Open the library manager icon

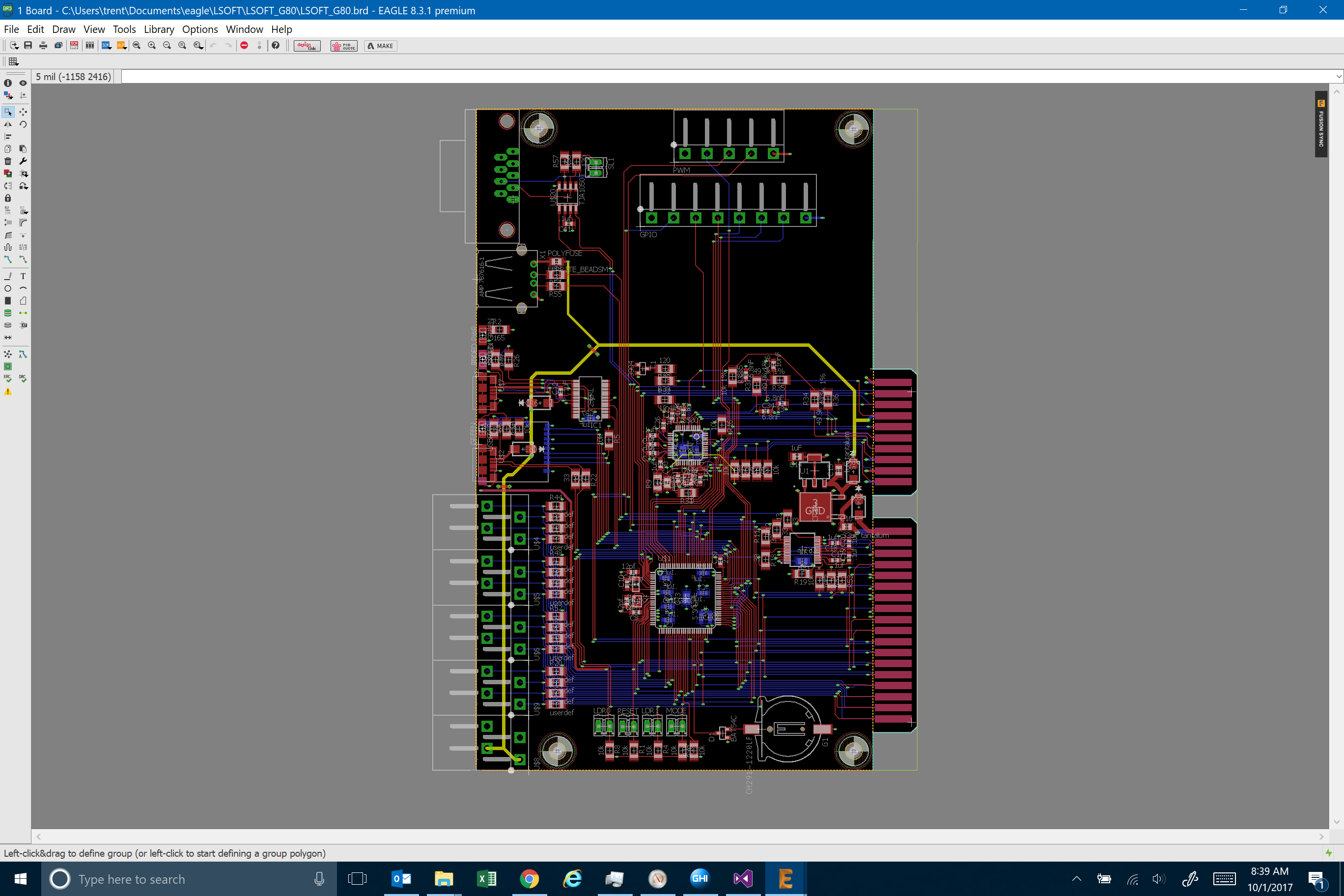click(x=90, y=46)
